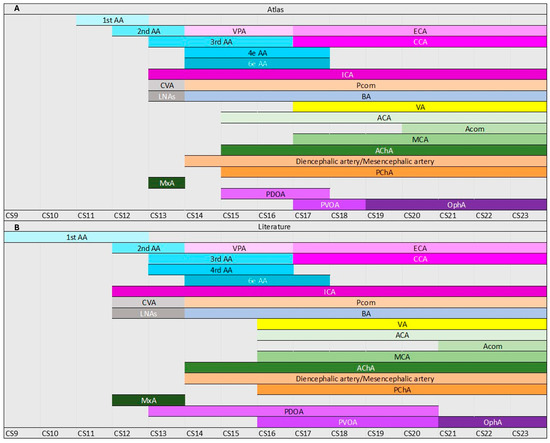Select the MxA bar in panel A

tap(167, 183)
